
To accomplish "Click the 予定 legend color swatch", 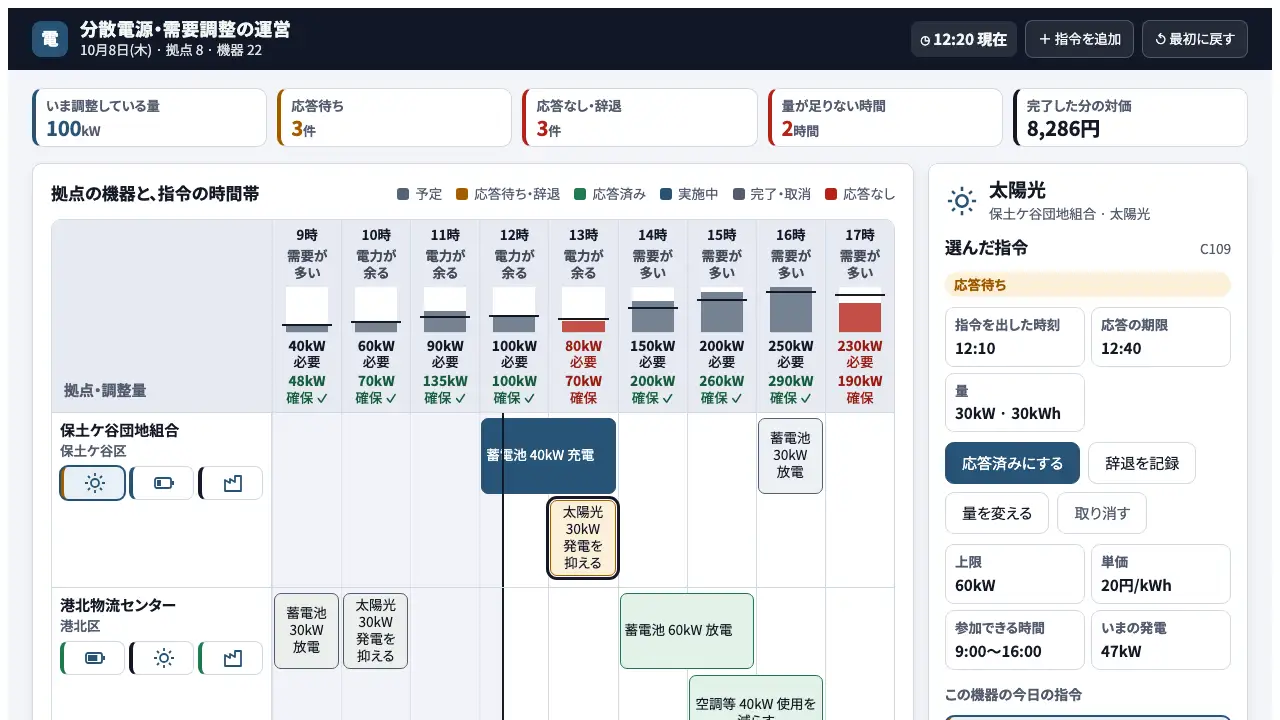I will (403, 194).
